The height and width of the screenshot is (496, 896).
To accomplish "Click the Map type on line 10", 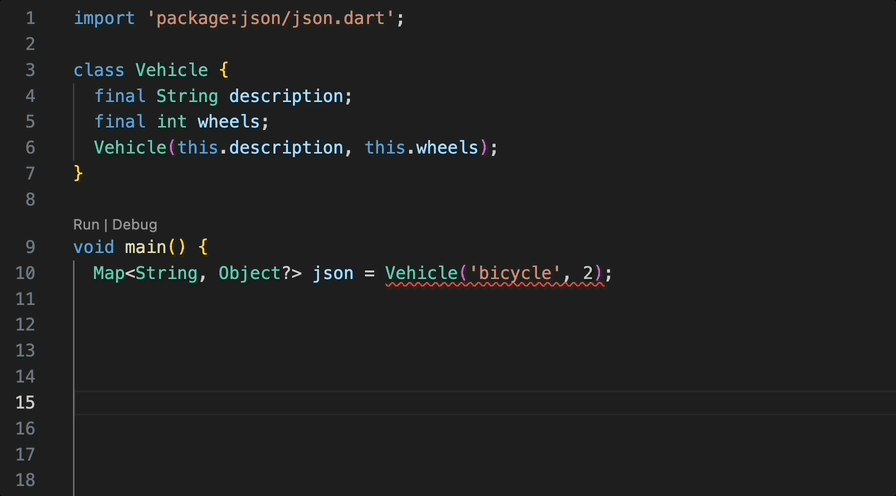I will pos(109,273).
